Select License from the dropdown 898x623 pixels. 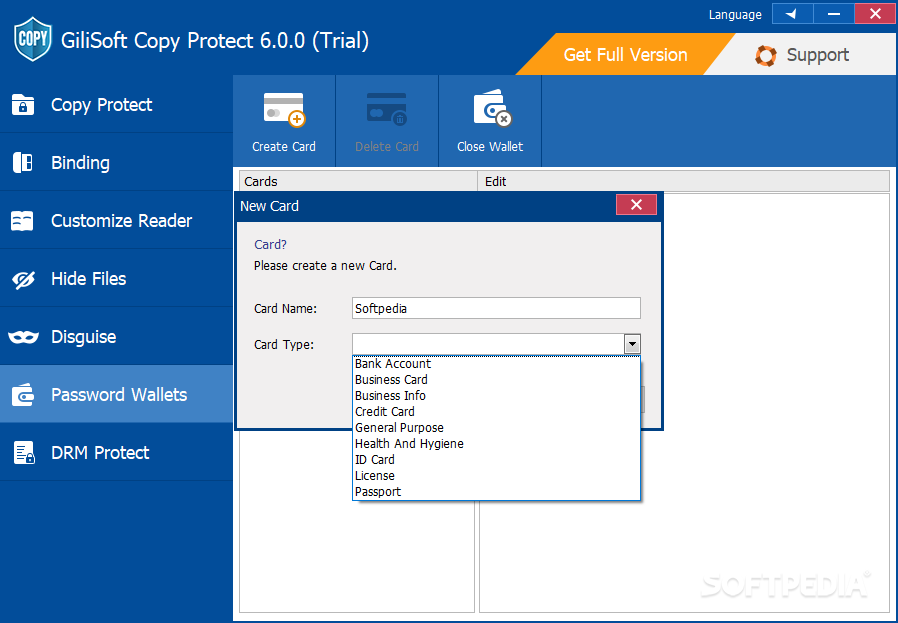pos(496,476)
